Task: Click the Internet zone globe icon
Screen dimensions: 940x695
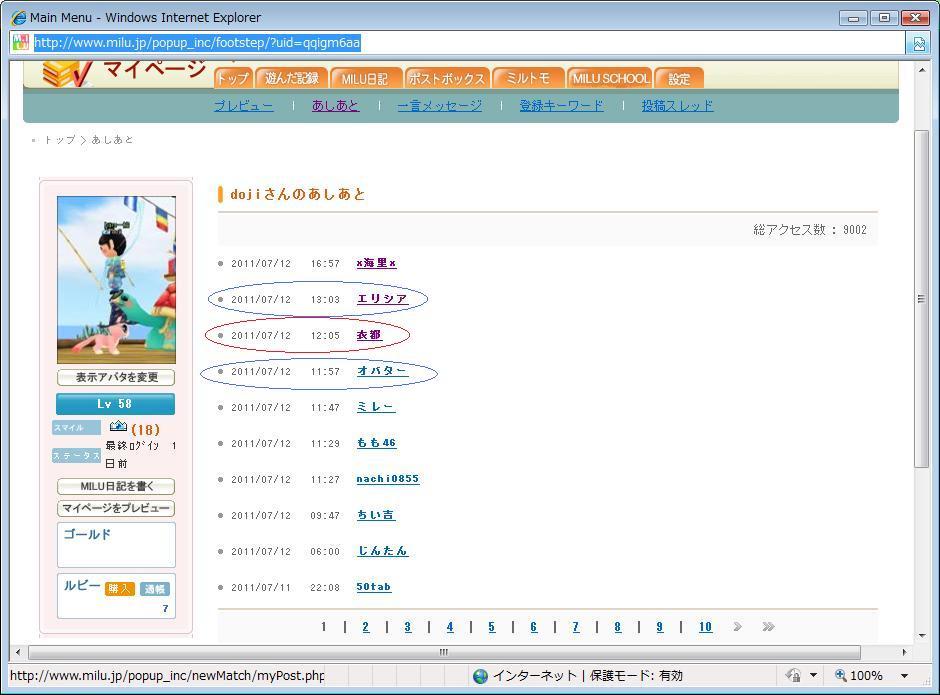Action: coord(480,676)
